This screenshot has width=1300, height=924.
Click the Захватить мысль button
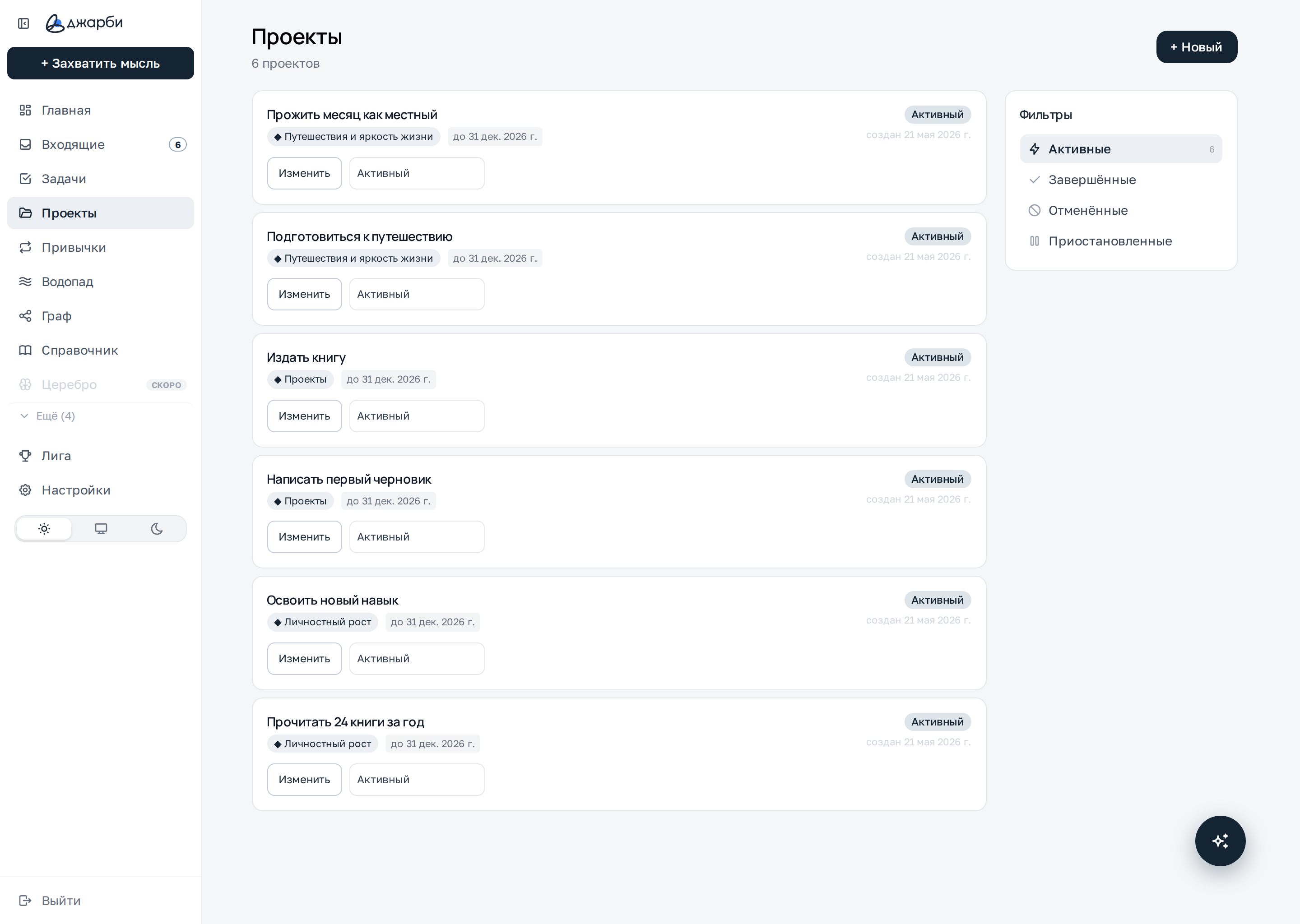tap(100, 63)
